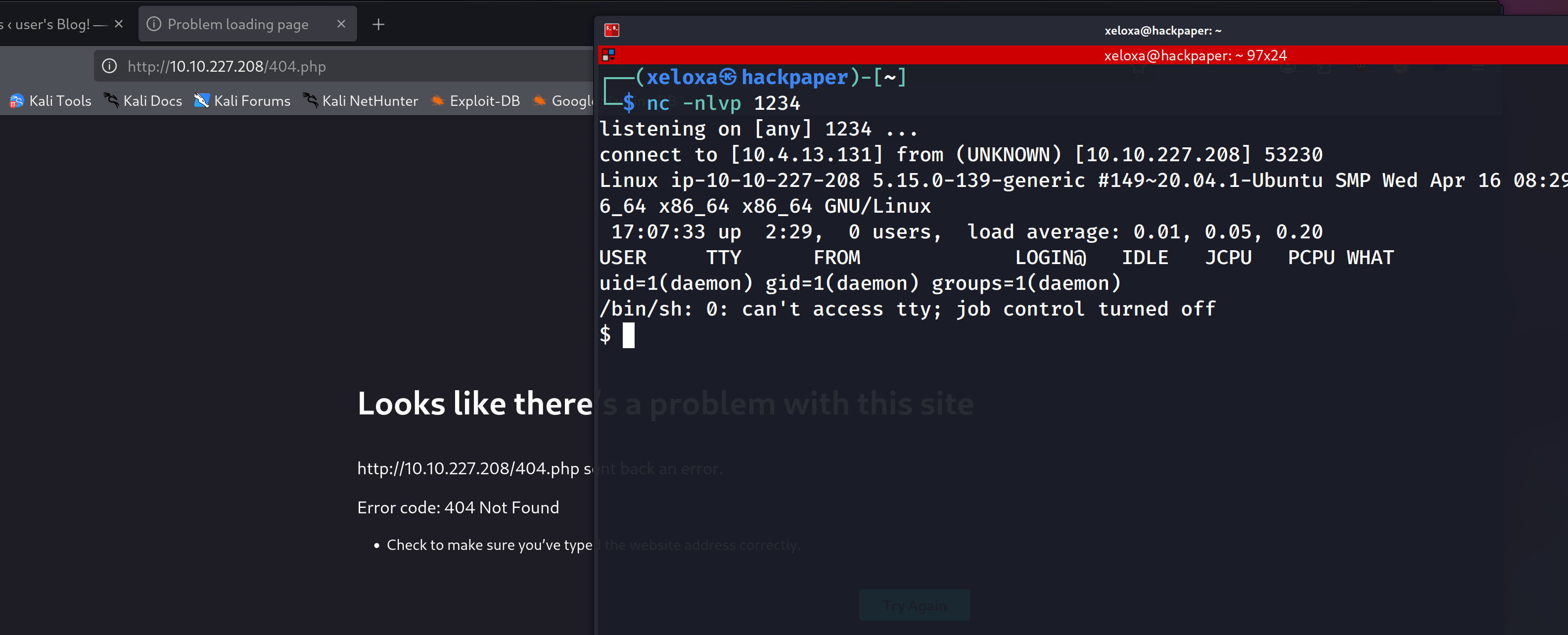Image resolution: width=1568 pixels, height=635 pixels.
Task: Click the reverse shell $ prompt cursor
Action: 628,335
